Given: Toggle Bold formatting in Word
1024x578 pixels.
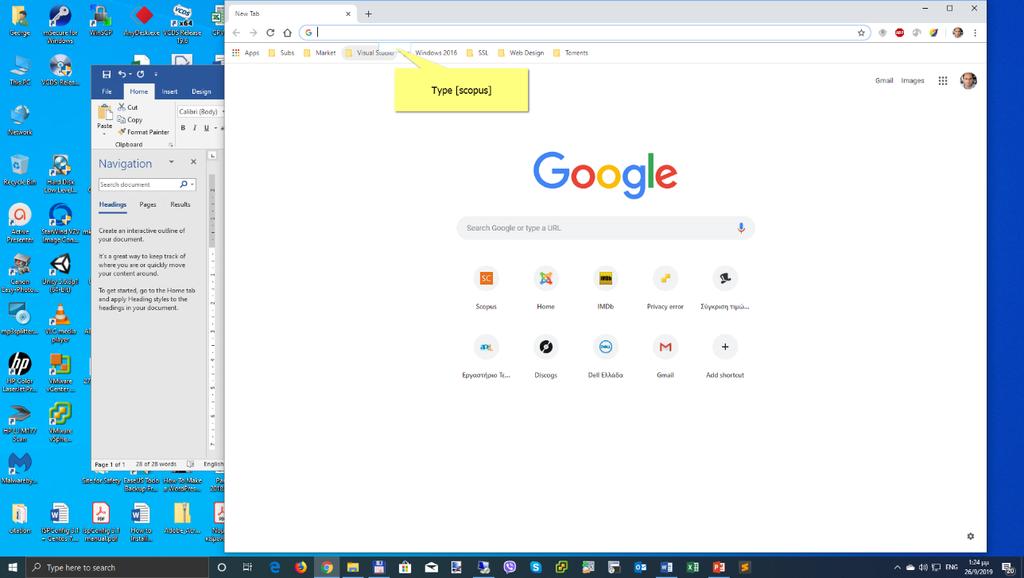Looking at the screenshot, I should coord(183,128).
